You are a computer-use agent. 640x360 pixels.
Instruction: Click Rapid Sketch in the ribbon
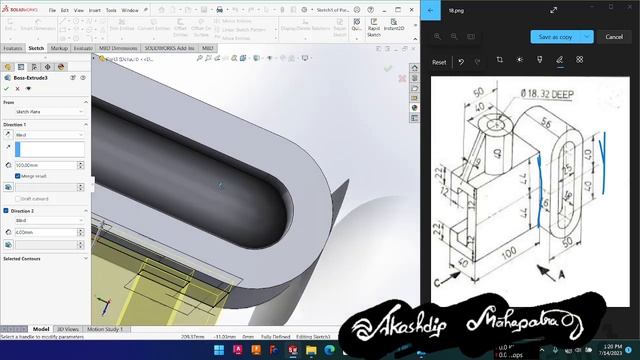(x=373, y=28)
